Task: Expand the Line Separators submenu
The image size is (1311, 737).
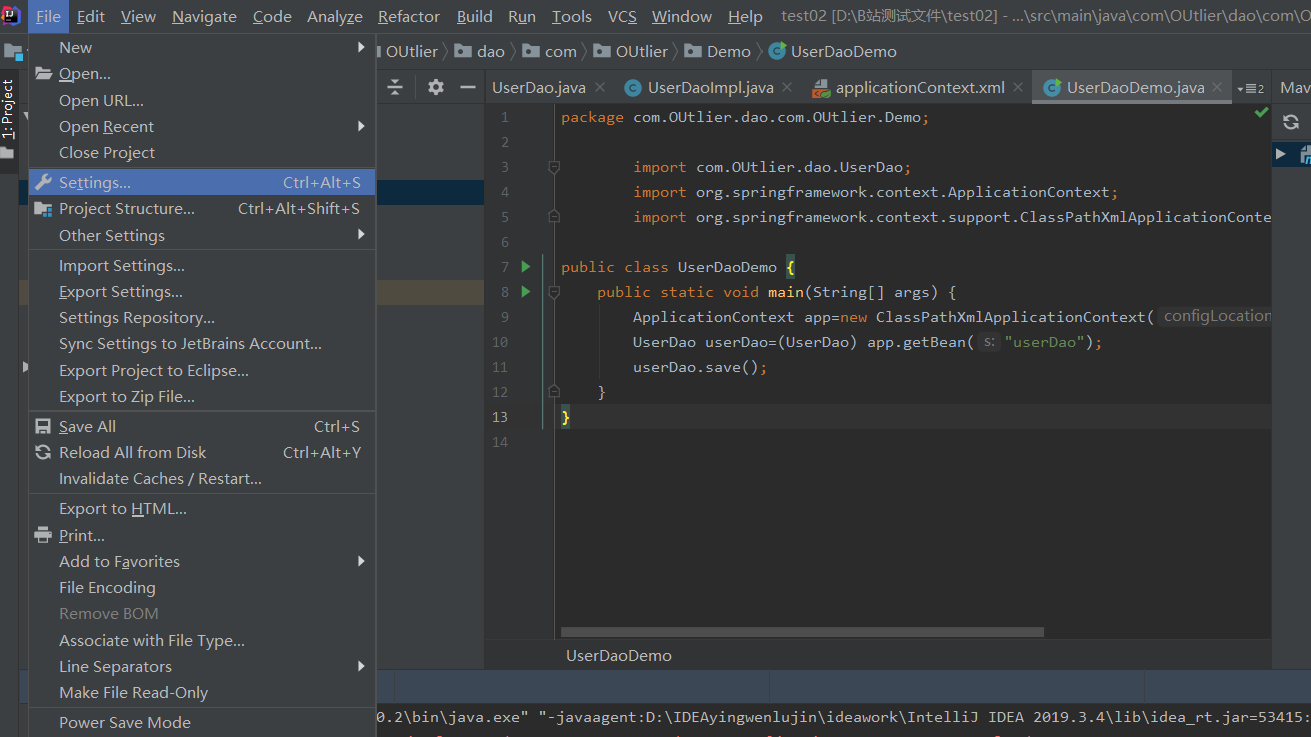Action: 201,666
